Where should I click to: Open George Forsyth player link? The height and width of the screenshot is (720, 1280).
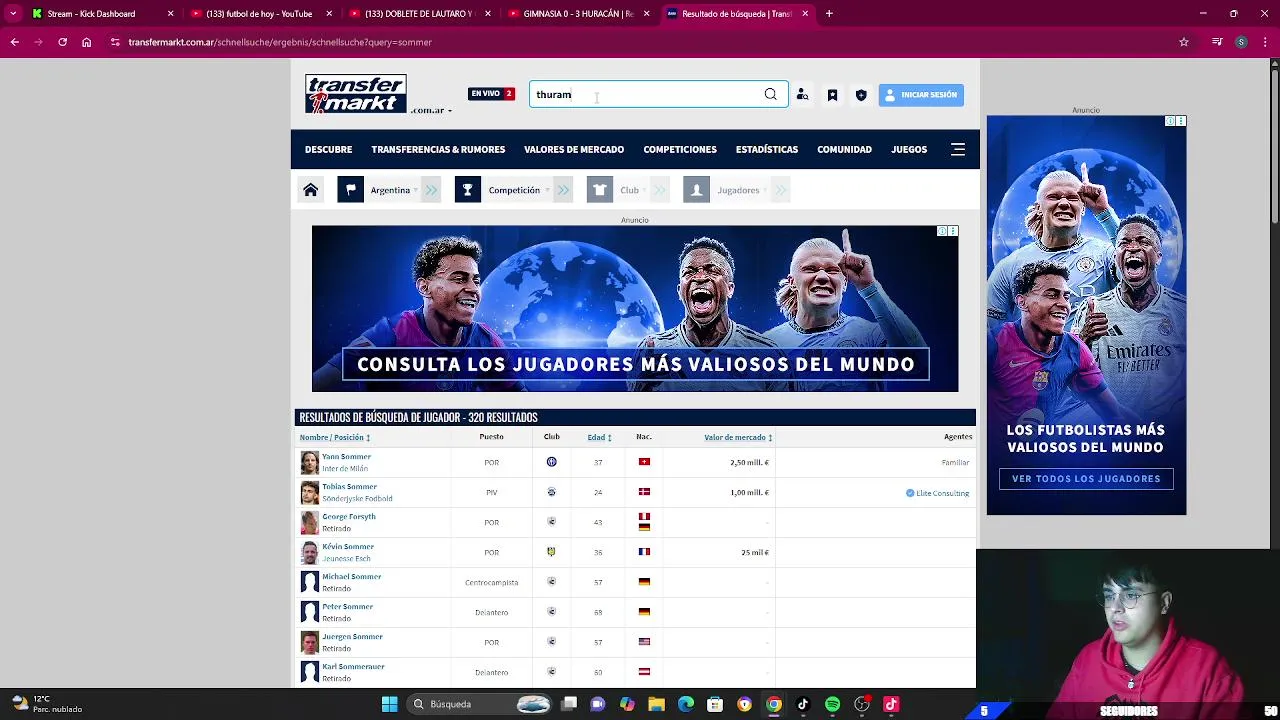point(349,516)
